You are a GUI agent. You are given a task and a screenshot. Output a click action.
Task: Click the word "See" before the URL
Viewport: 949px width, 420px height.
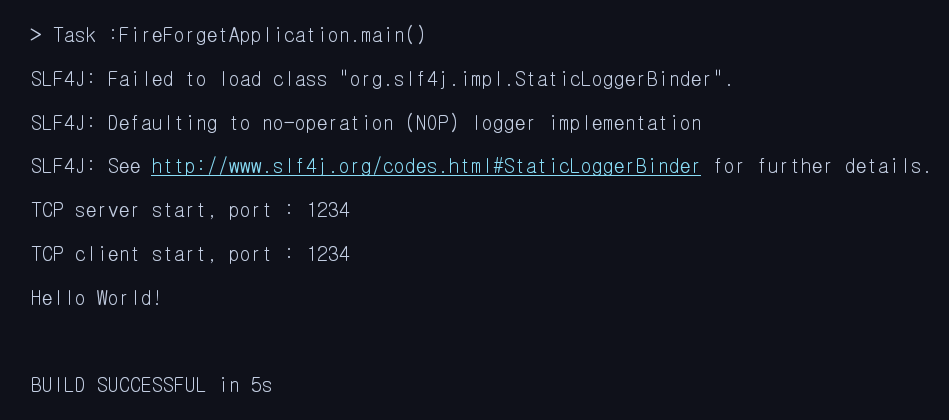pos(124,166)
